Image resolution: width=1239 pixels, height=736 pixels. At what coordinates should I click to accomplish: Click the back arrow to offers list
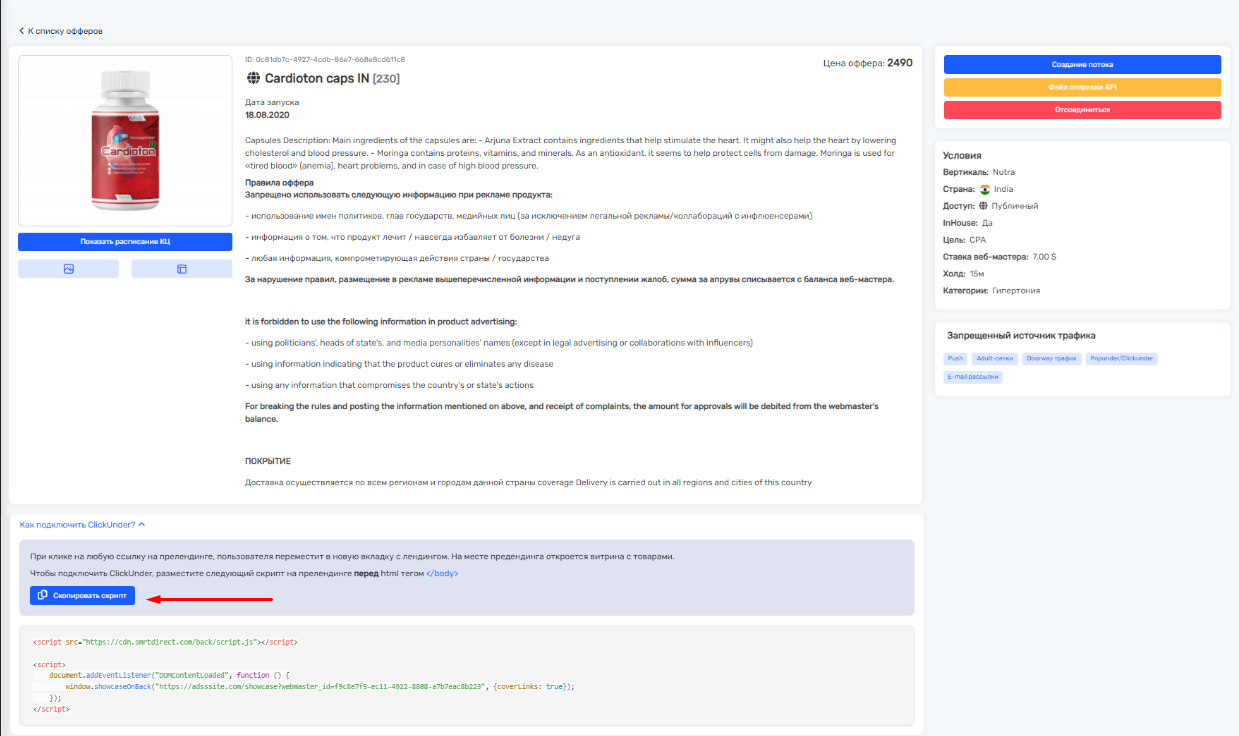(22, 31)
